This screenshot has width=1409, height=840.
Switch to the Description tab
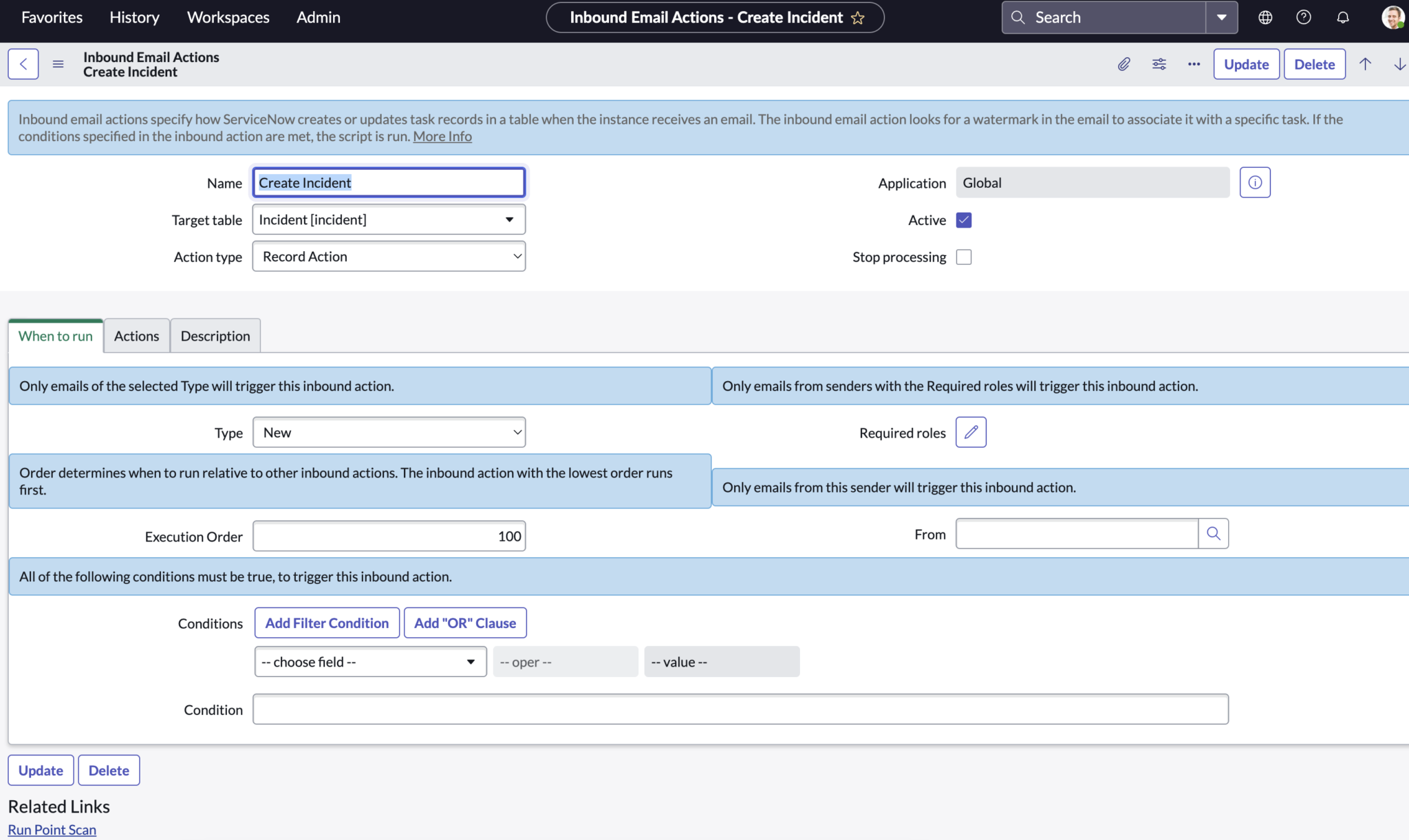[215, 335]
